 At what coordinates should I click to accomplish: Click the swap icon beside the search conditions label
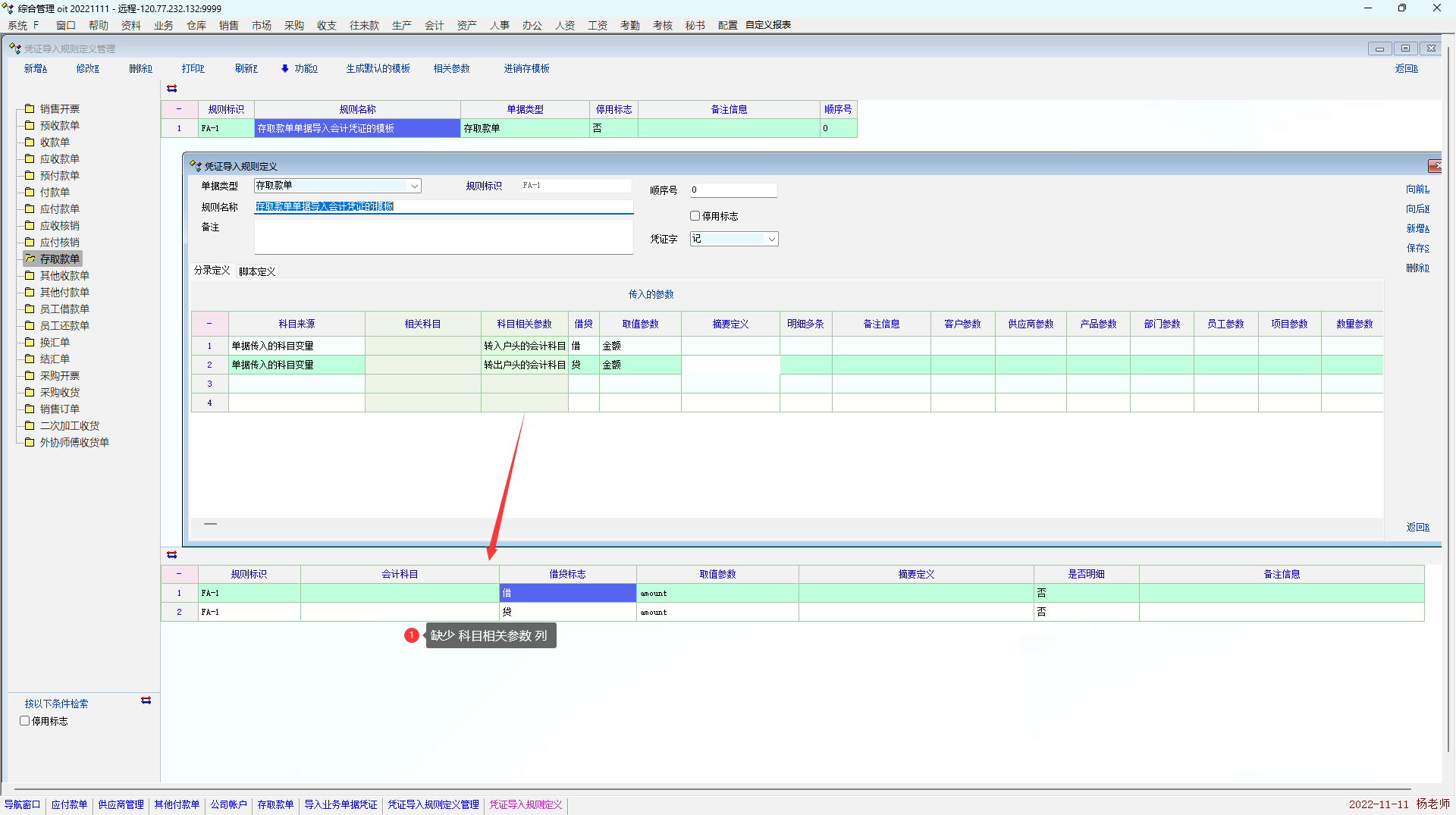click(146, 701)
